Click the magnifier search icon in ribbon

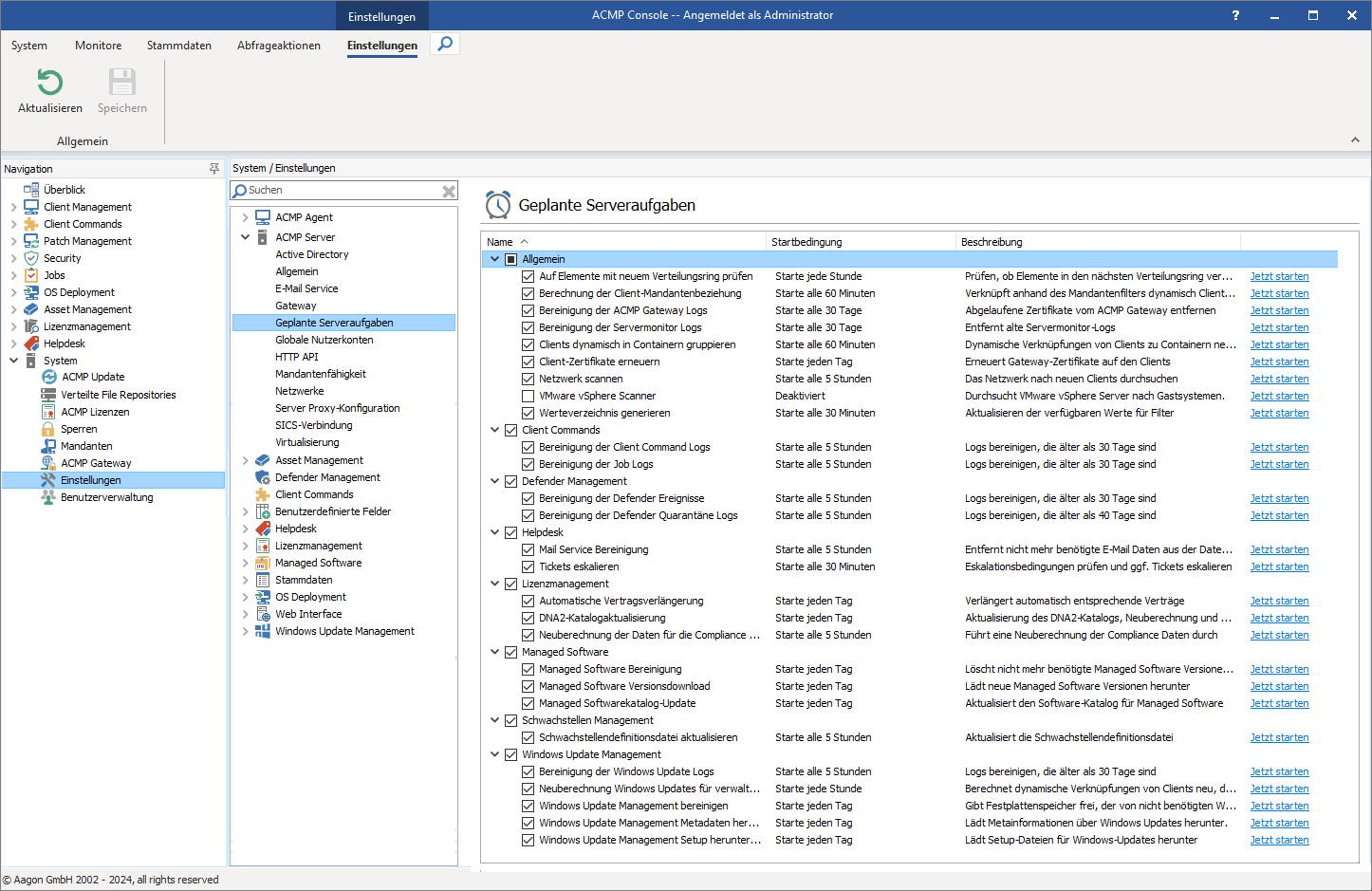point(445,44)
